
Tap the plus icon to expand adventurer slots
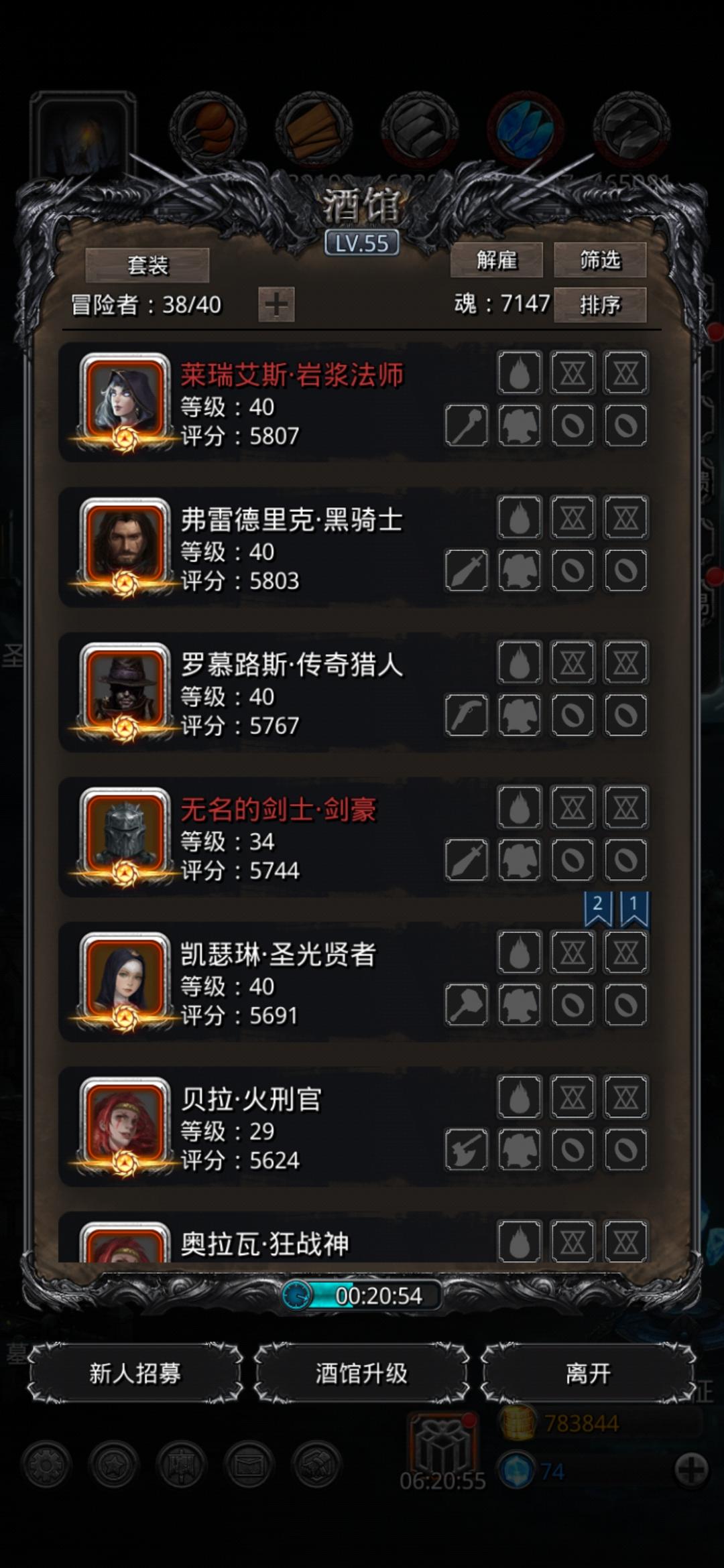coord(276,305)
